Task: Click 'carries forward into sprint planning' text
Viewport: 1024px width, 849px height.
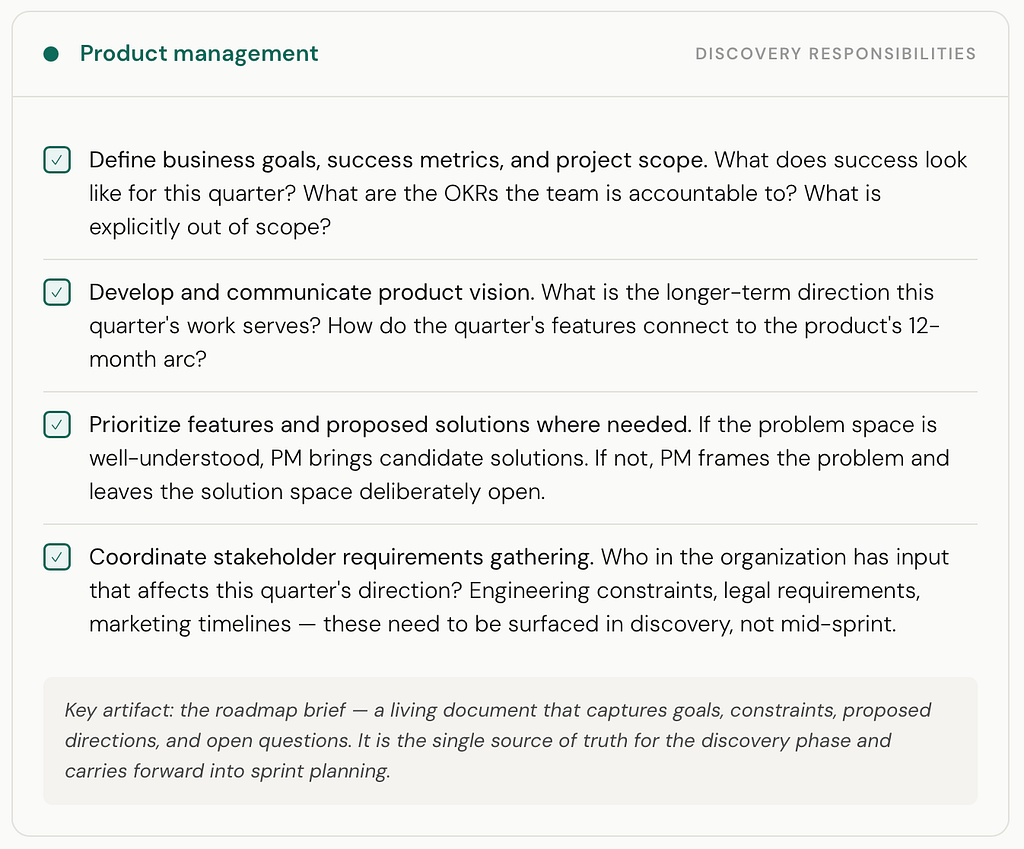Action: point(227,771)
